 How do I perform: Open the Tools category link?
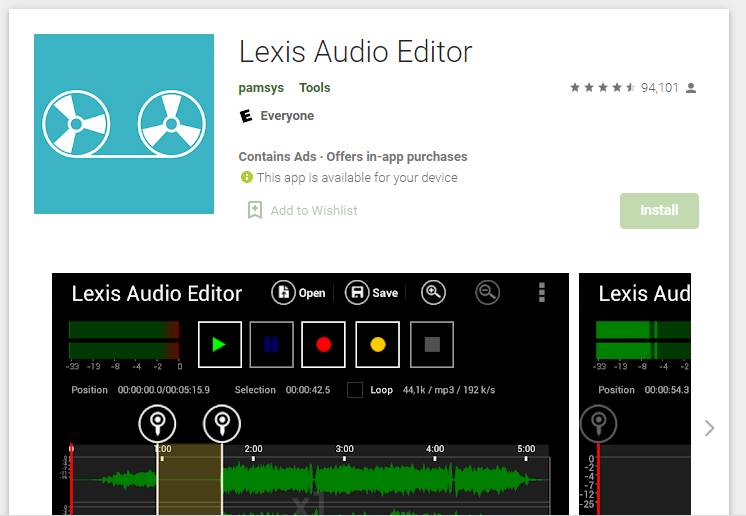[x=314, y=88]
